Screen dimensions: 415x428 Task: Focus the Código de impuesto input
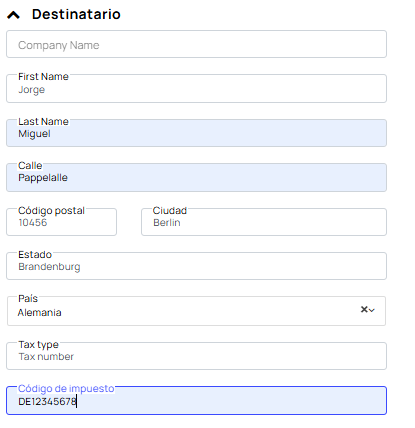pyautogui.click(x=196, y=401)
